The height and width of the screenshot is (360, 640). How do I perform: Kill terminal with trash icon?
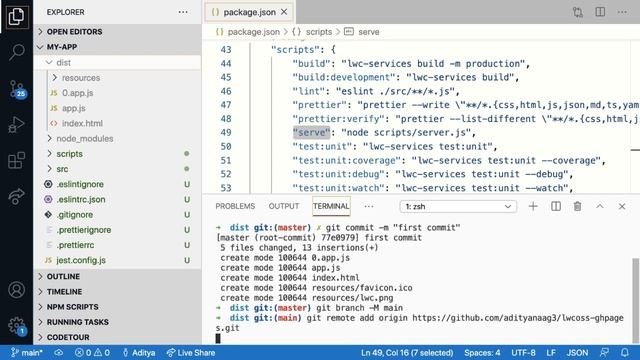pos(577,206)
